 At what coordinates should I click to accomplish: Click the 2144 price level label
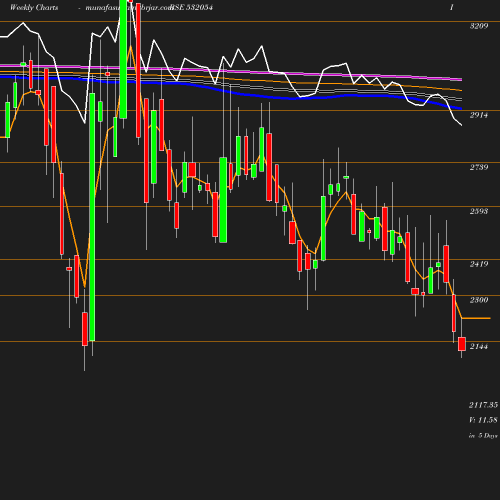479,347
